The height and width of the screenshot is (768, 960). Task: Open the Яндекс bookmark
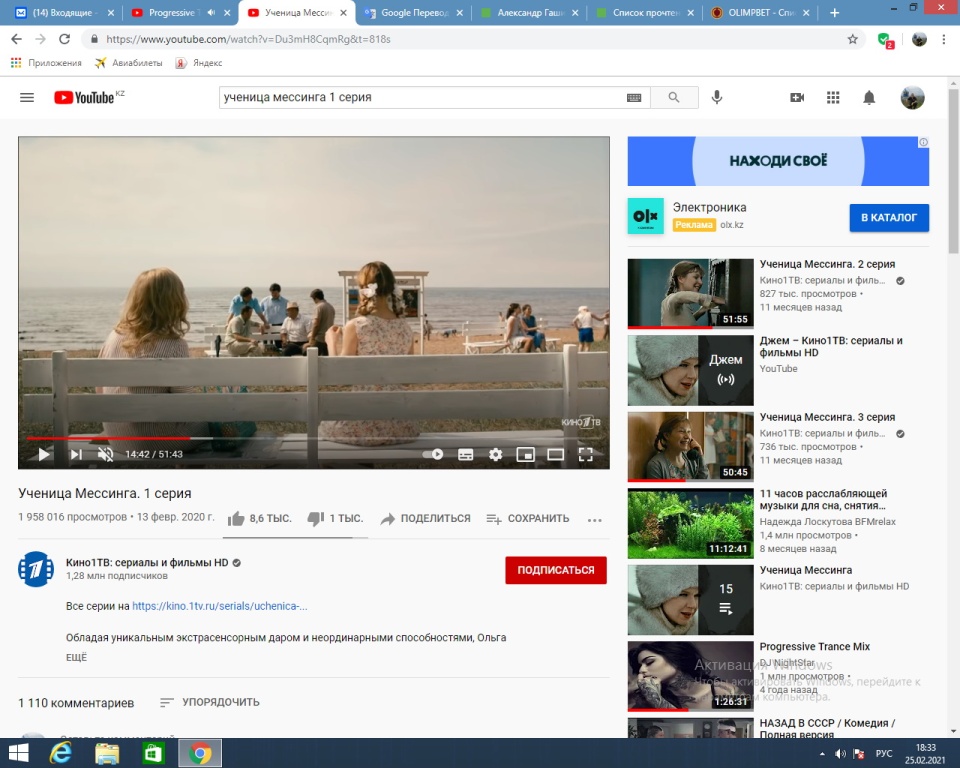coord(198,62)
